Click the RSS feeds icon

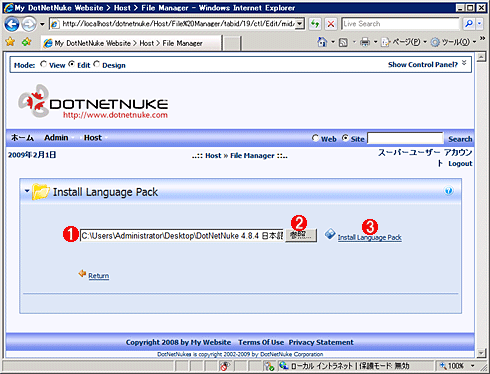click(343, 42)
